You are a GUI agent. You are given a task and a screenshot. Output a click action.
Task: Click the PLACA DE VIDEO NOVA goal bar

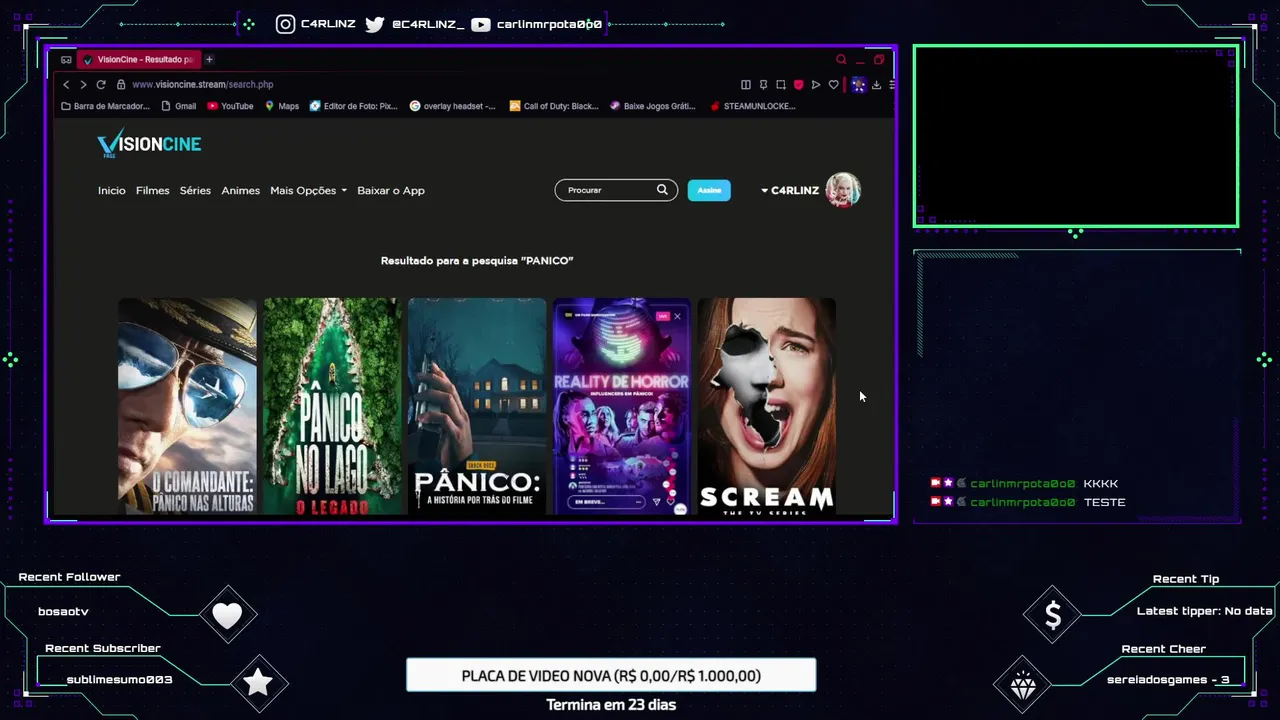[x=611, y=675]
